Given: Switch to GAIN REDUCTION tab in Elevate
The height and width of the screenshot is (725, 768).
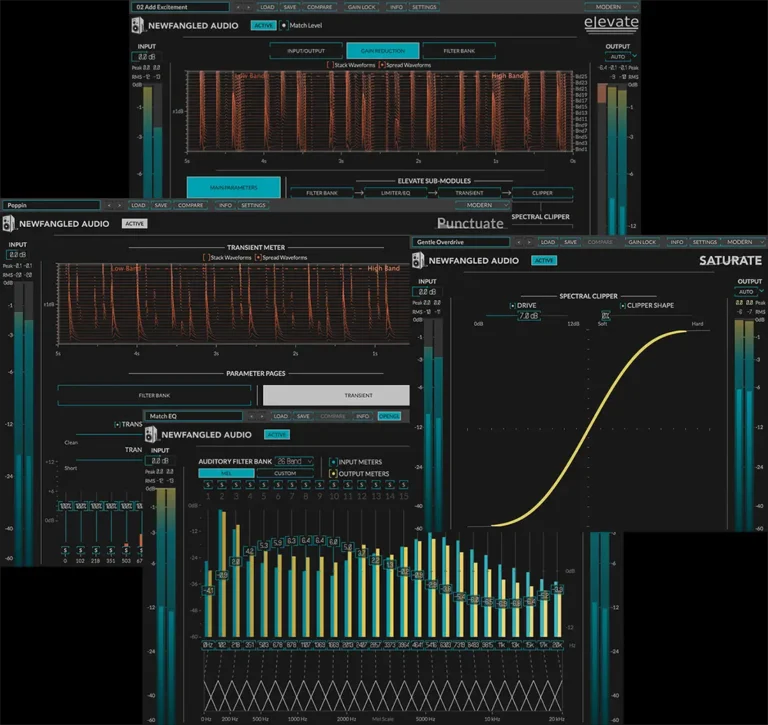Looking at the screenshot, I should click(x=383, y=50).
